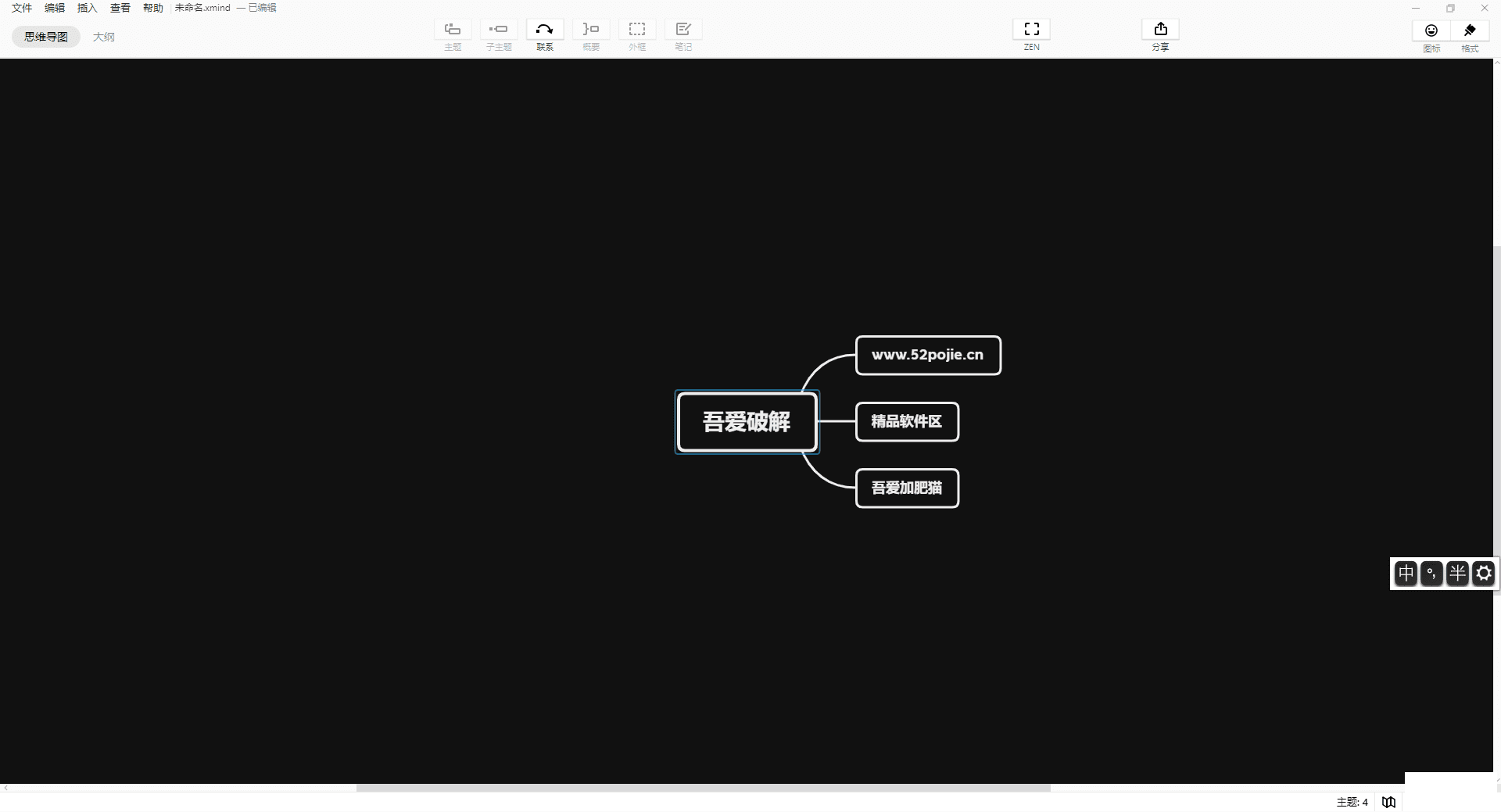Viewport: 1501px width, 812px height.
Task: Toggle Chinese input mode 中 in IME bar
Action: [x=1406, y=574]
